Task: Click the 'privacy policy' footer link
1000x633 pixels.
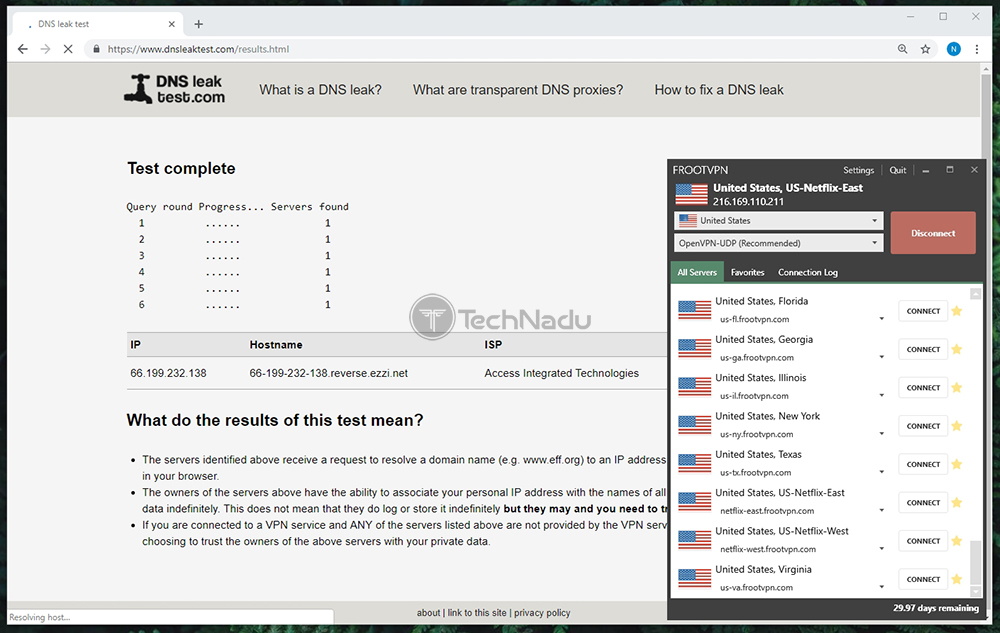Action: (542, 613)
